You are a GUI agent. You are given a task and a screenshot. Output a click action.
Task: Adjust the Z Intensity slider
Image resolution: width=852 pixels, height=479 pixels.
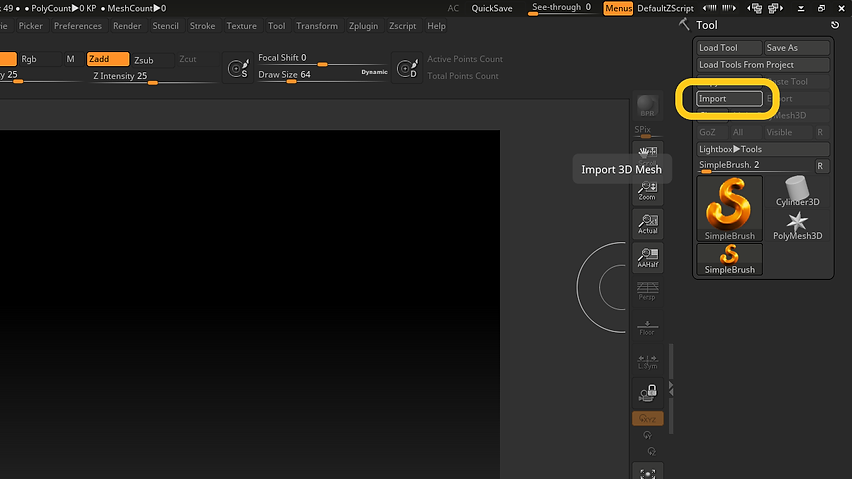[153, 78]
